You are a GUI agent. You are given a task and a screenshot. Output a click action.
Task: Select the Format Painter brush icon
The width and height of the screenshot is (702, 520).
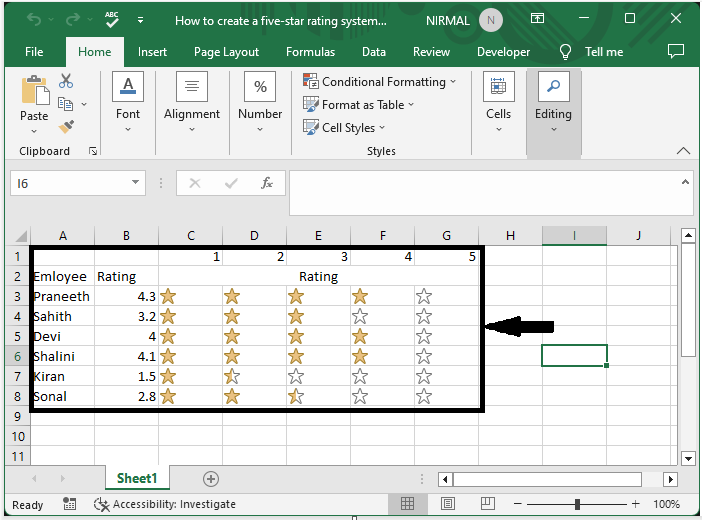point(66,127)
